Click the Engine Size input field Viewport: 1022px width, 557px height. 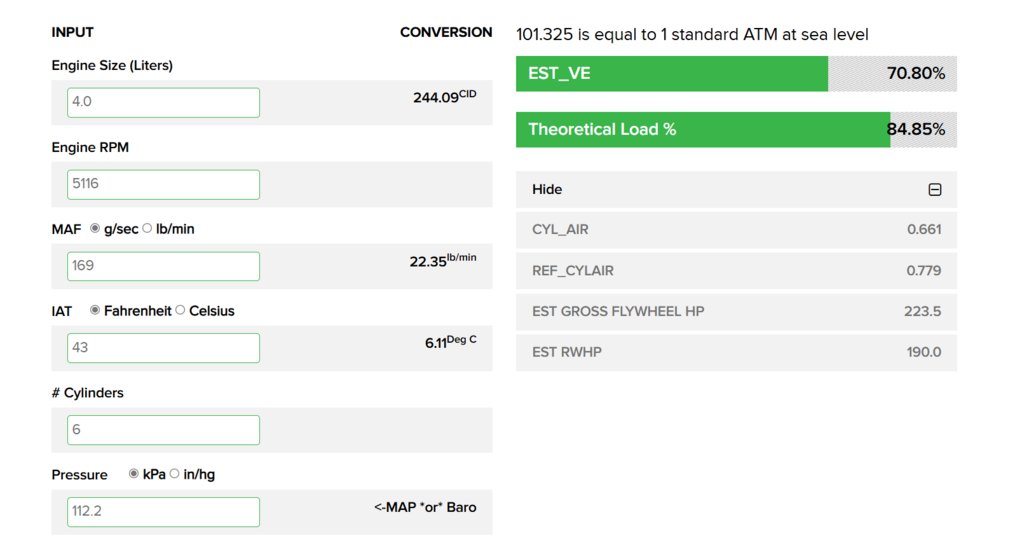[163, 102]
